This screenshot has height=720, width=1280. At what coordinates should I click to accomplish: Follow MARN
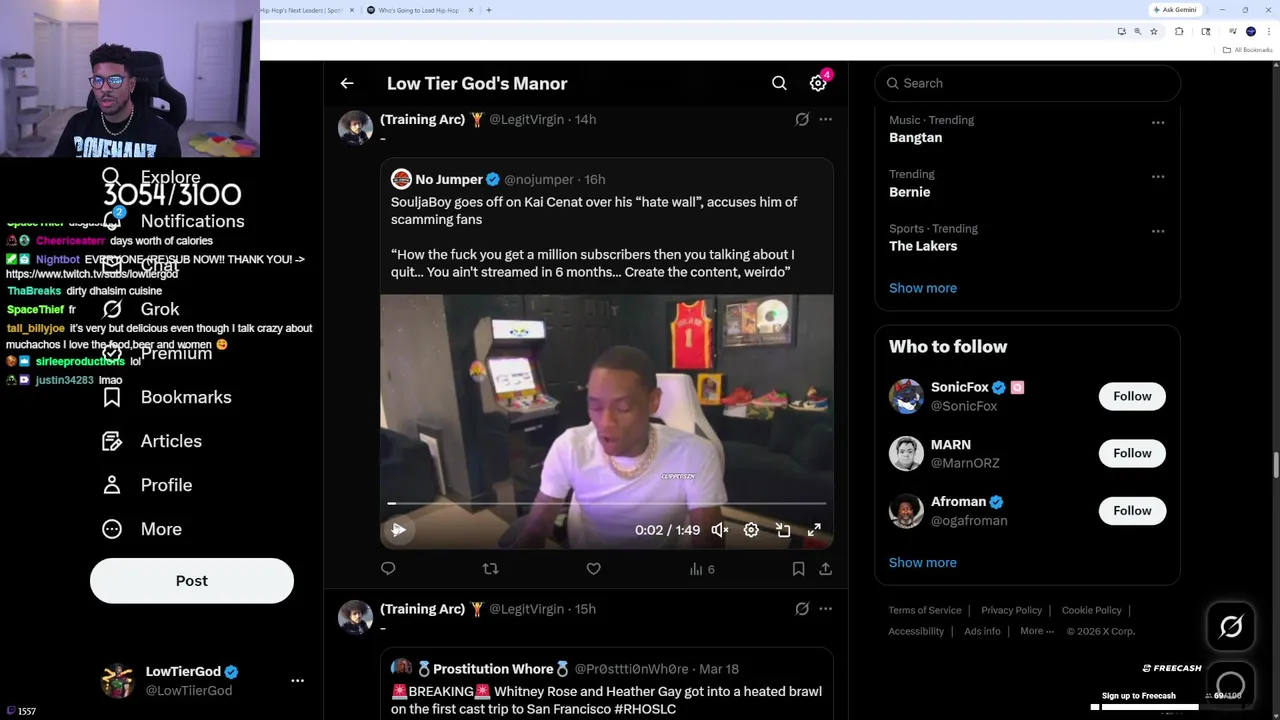(1132, 453)
